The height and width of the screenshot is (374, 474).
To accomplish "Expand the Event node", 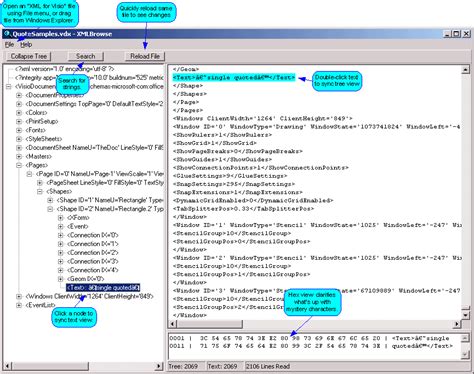I will (x=60, y=226).
